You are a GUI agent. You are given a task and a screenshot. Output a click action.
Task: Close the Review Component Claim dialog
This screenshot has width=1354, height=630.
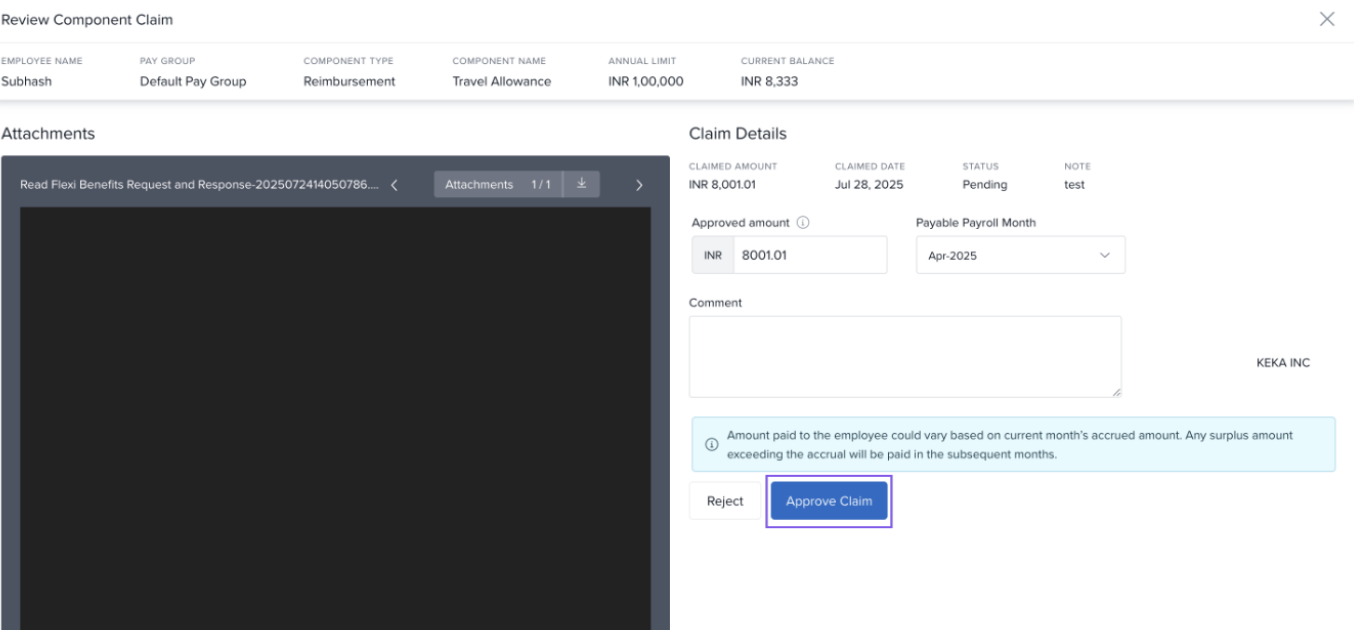point(1326,19)
